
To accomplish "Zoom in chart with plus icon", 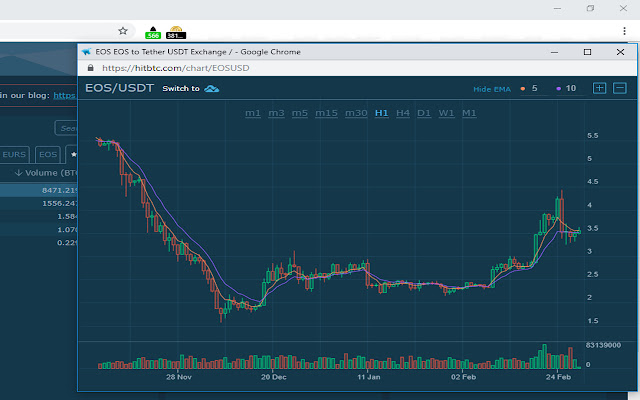I will coord(600,88).
